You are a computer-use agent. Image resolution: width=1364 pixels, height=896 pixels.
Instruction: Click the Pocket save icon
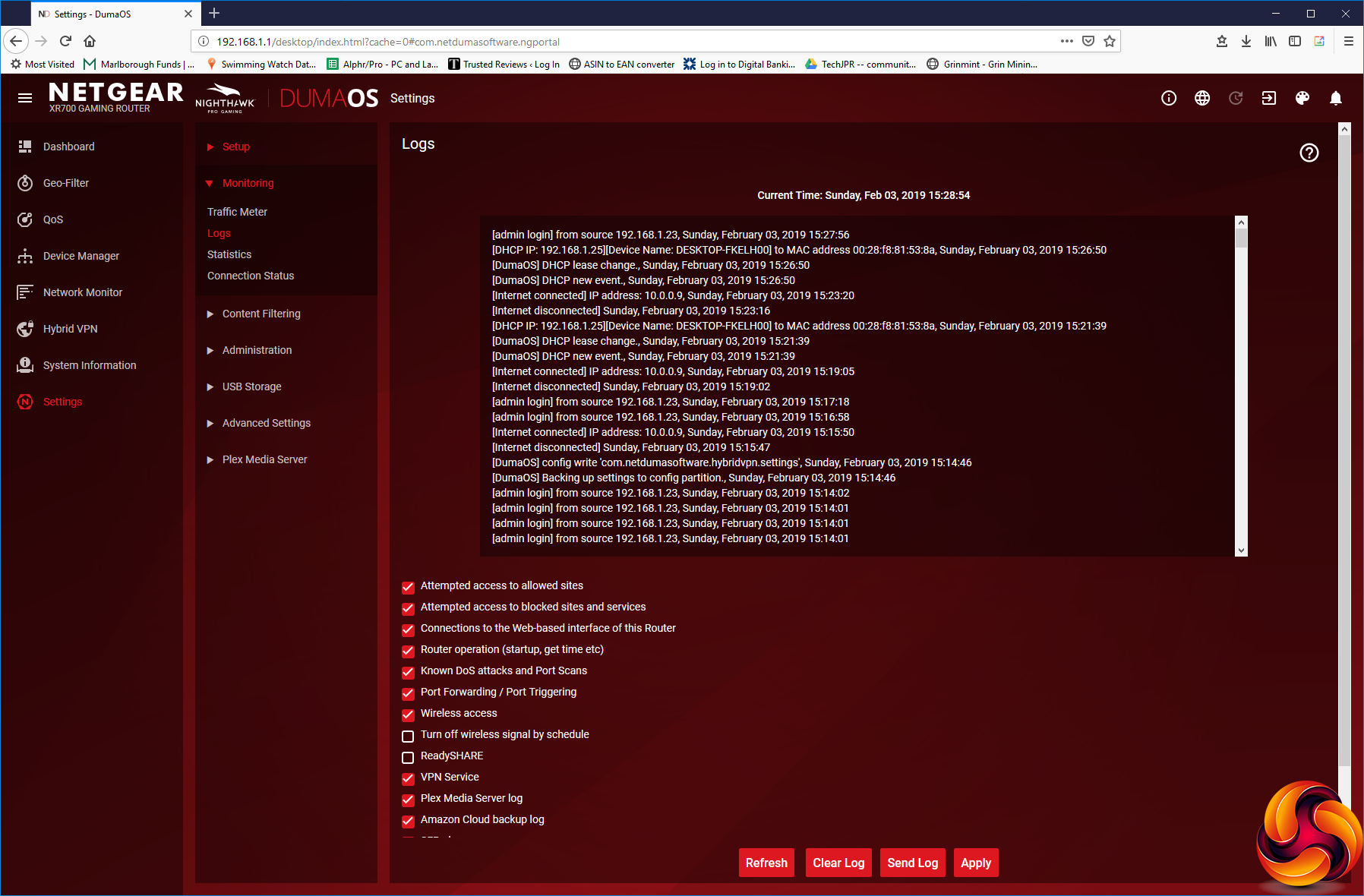tap(1088, 41)
